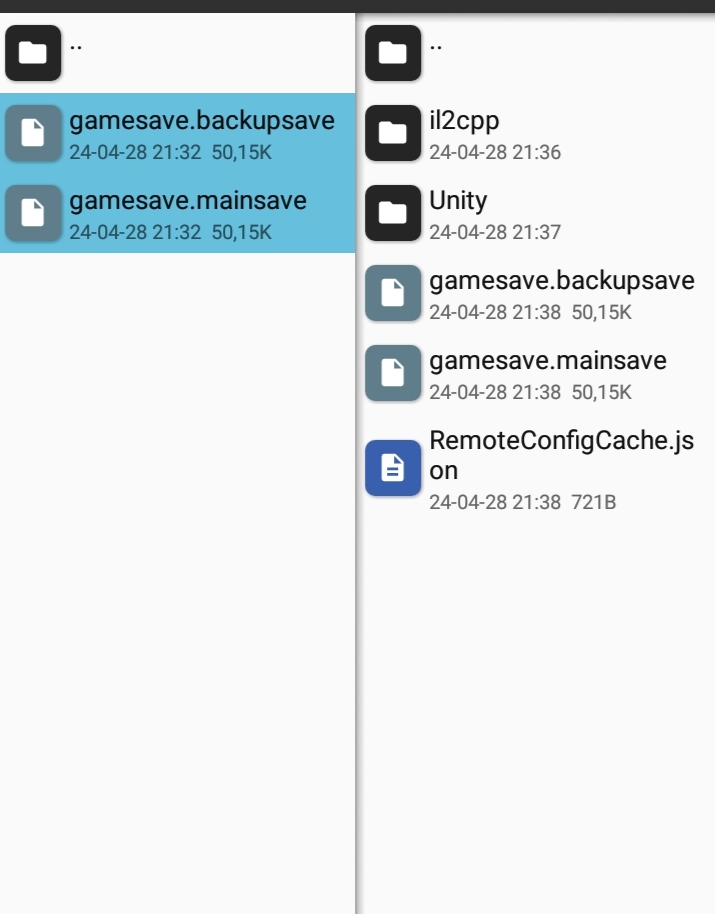
Task: Click the parent folder icon in right pane
Action: coord(393,53)
